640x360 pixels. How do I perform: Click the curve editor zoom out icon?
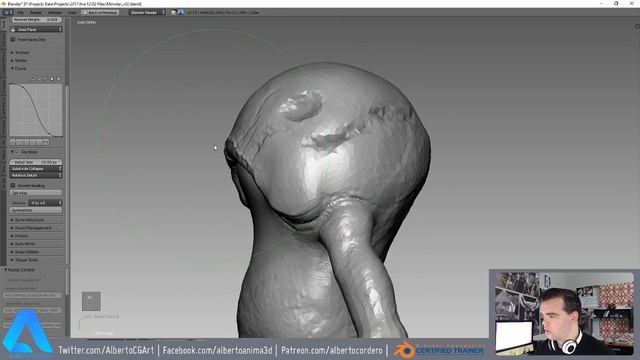click(x=39, y=78)
